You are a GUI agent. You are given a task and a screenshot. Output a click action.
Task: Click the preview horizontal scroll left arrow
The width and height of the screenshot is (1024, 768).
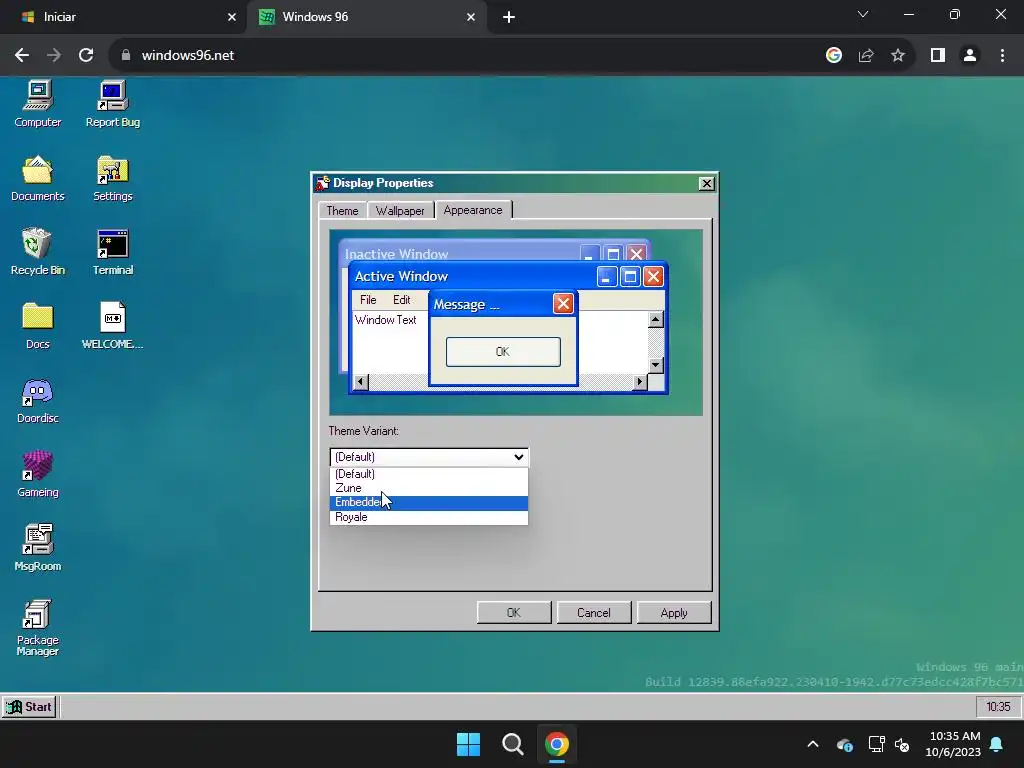(360, 382)
